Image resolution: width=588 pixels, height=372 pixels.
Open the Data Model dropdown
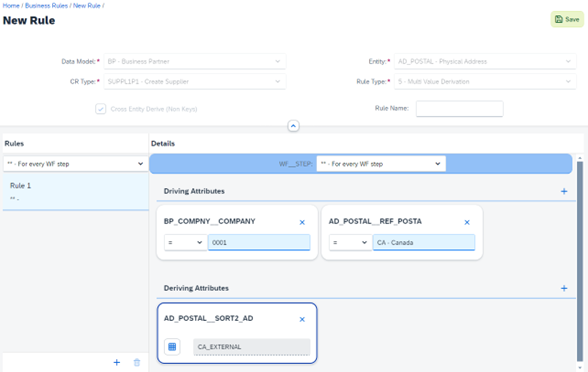tap(195, 61)
